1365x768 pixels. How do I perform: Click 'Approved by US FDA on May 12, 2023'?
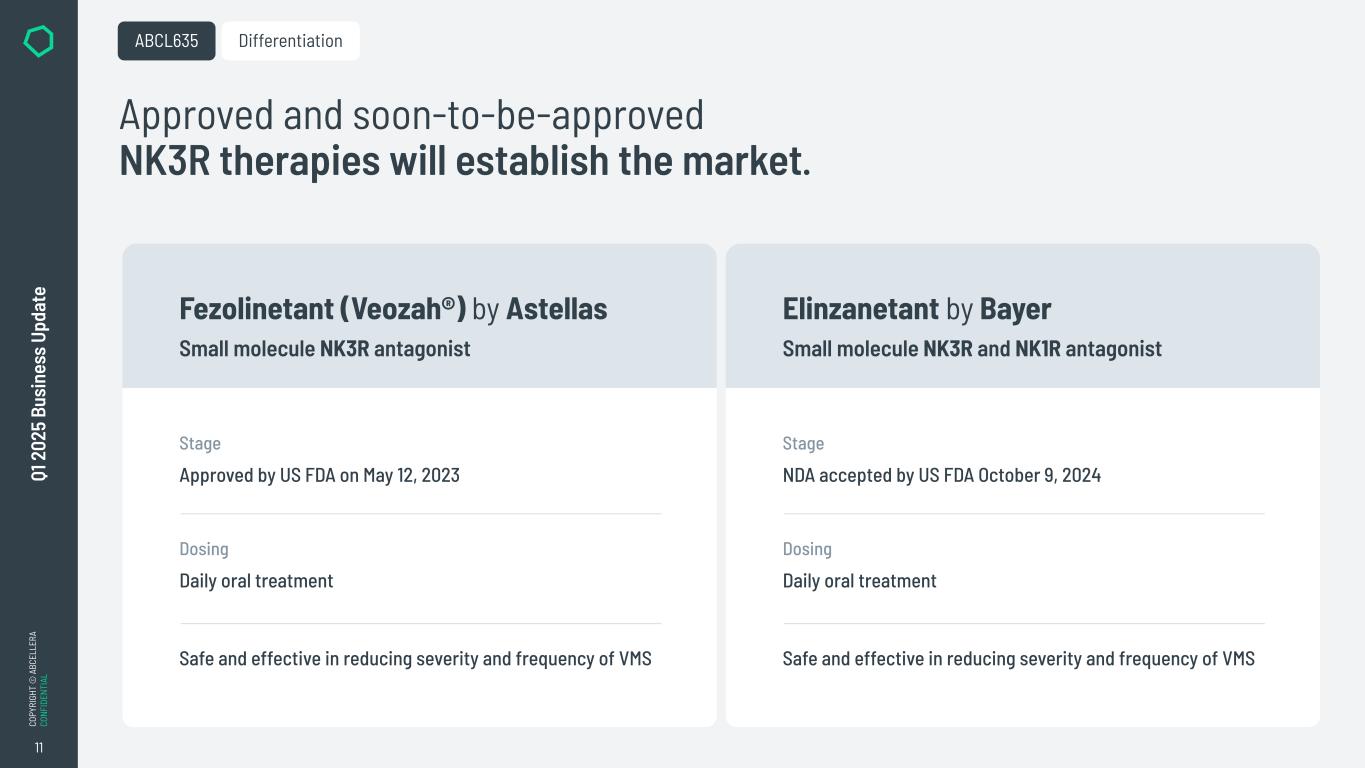click(x=319, y=475)
